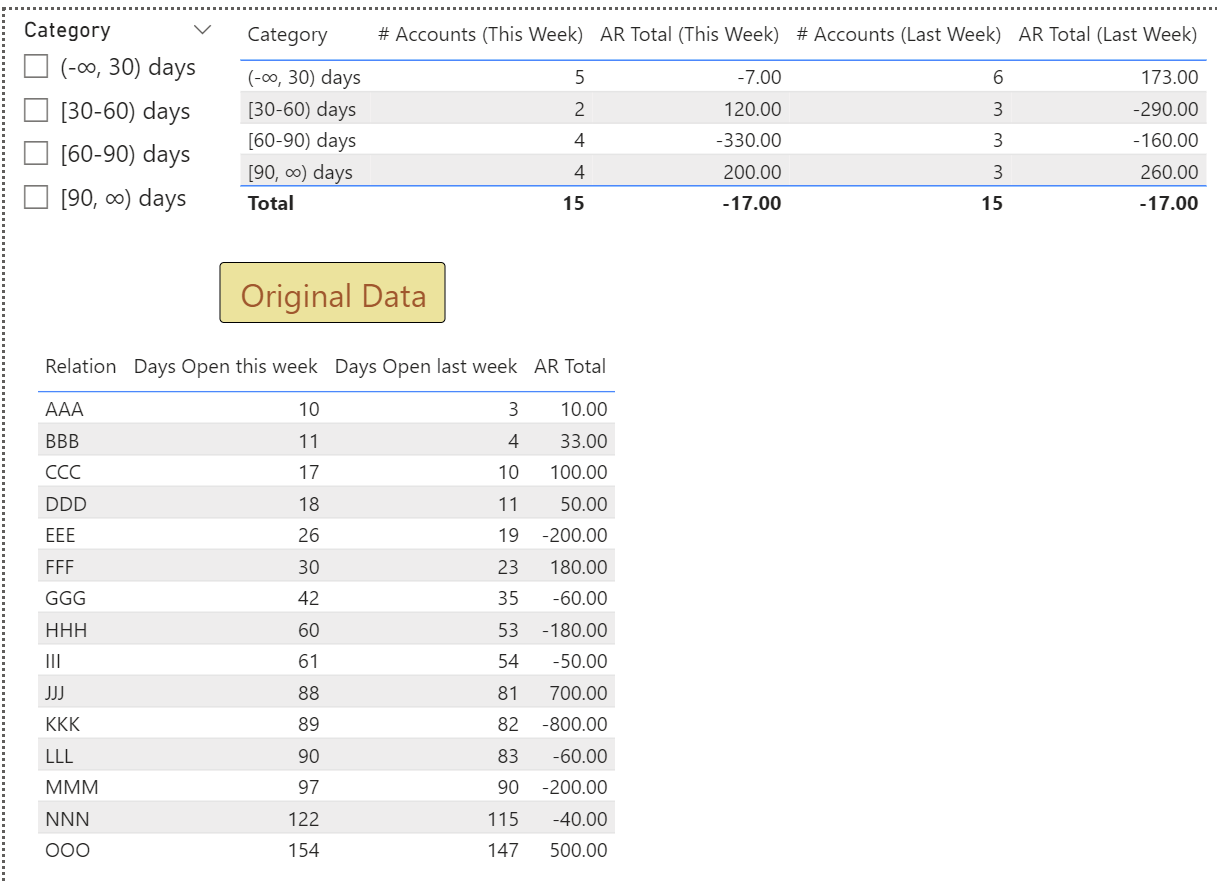This screenshot has height=882, width=1217.
Task: Check the (-∞, 30) days slicer checkbox
Action: tap(36, 67)
